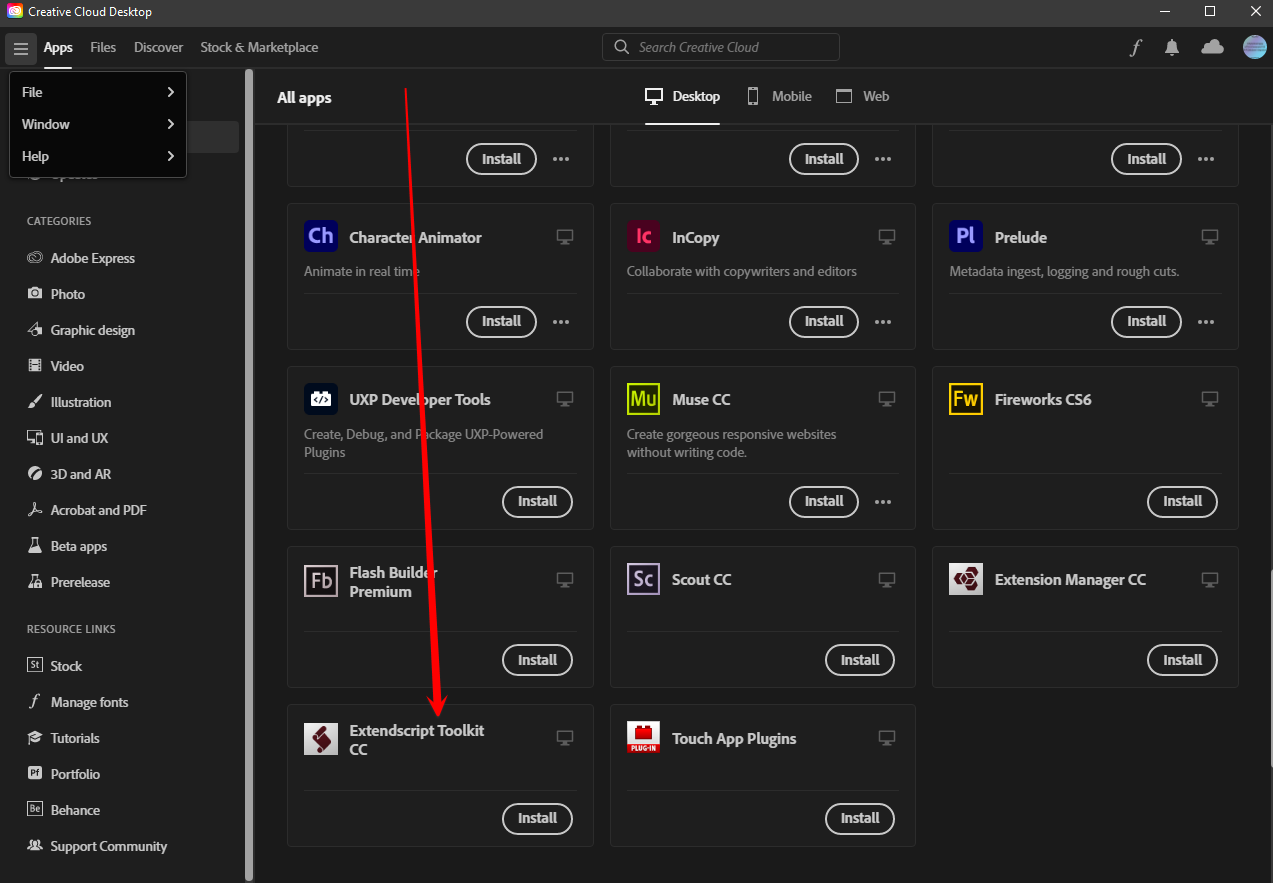Switch to the Mobile tab

(779, 96)
